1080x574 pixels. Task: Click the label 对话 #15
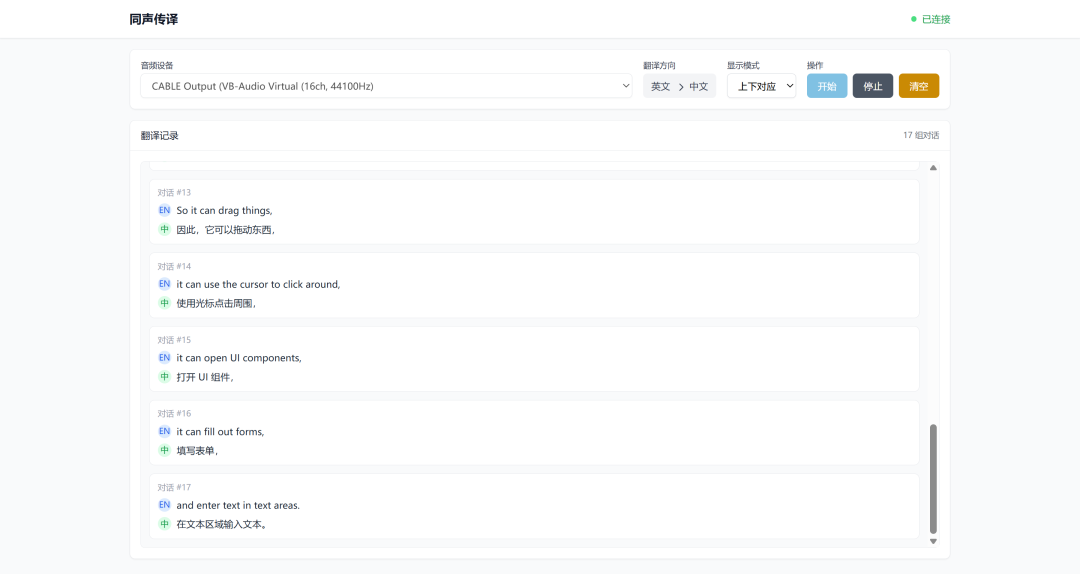(174, 340)
